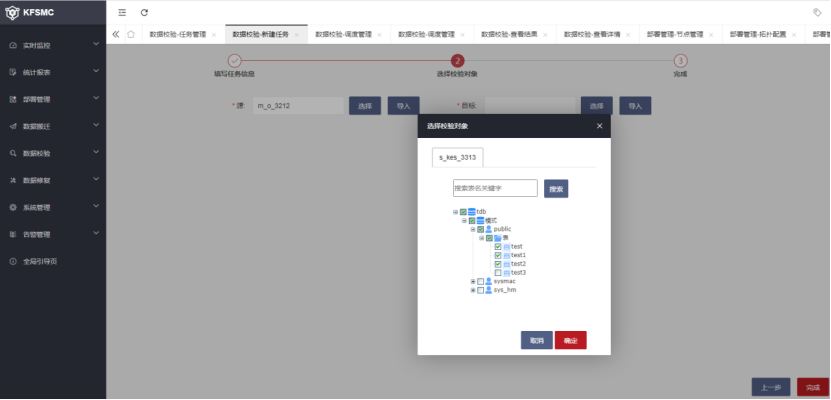The height and width of the screenshot is (400, 831).
Task: Collapse the tdb tree node
Action: click(x=455, y=212)
